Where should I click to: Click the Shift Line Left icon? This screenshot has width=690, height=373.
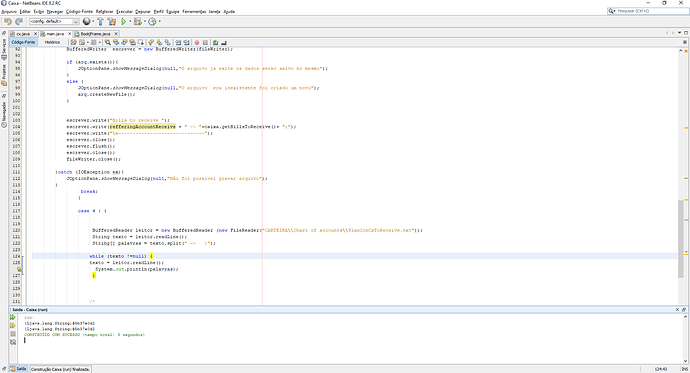tap(178, 42)
